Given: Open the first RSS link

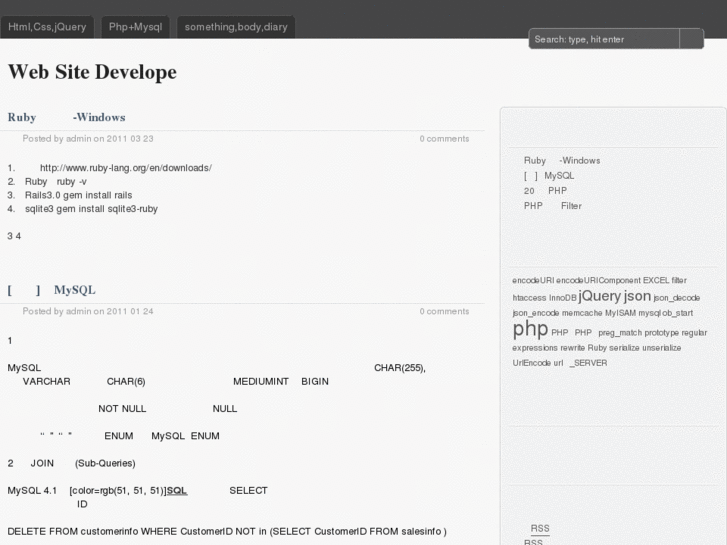Looking at the screenshot, I should point(540,528).
